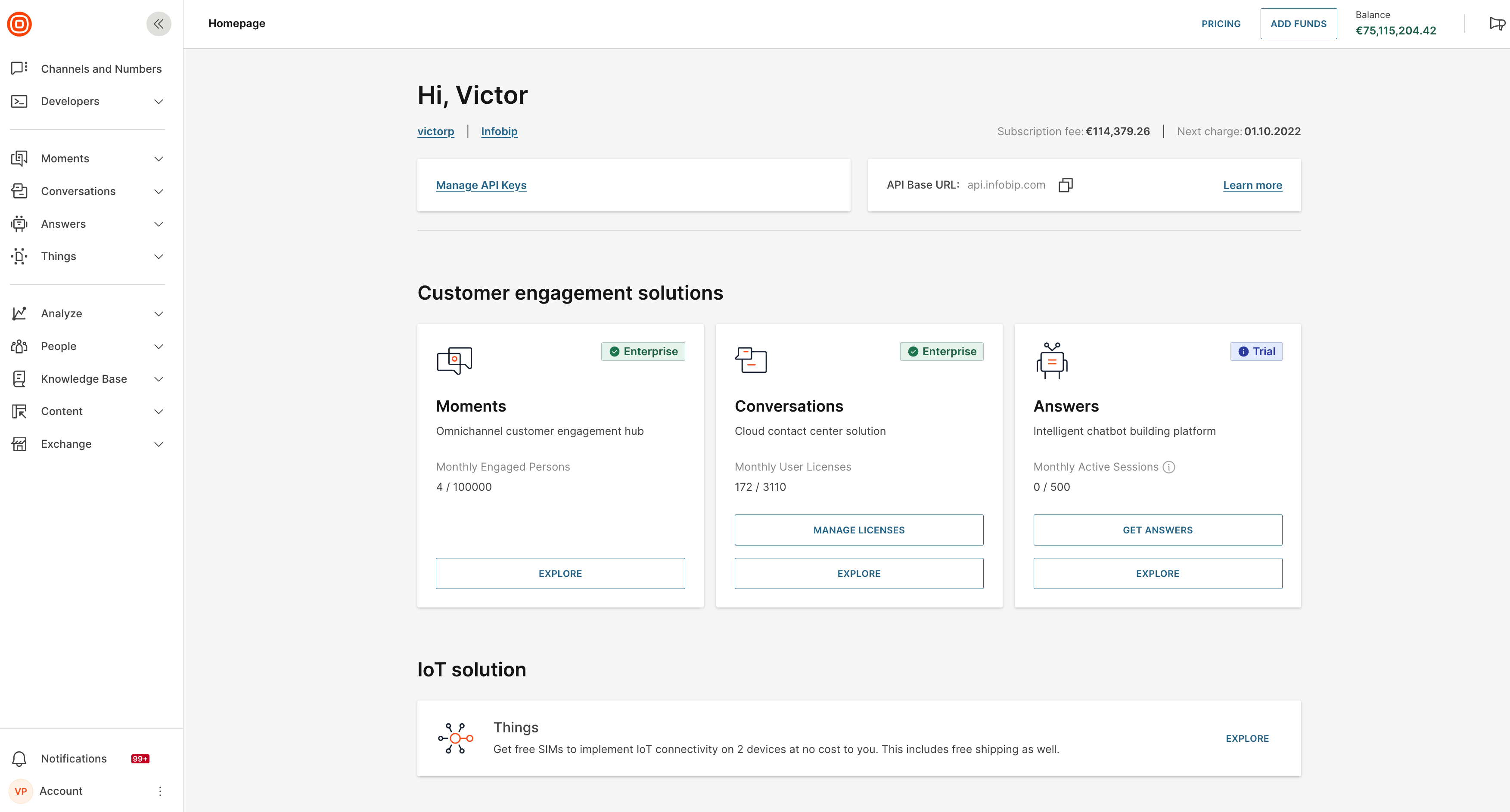Viewport: 1510px width, 812px height.
Task: Switch to the Pricing page
Action: pos(1221,23)
